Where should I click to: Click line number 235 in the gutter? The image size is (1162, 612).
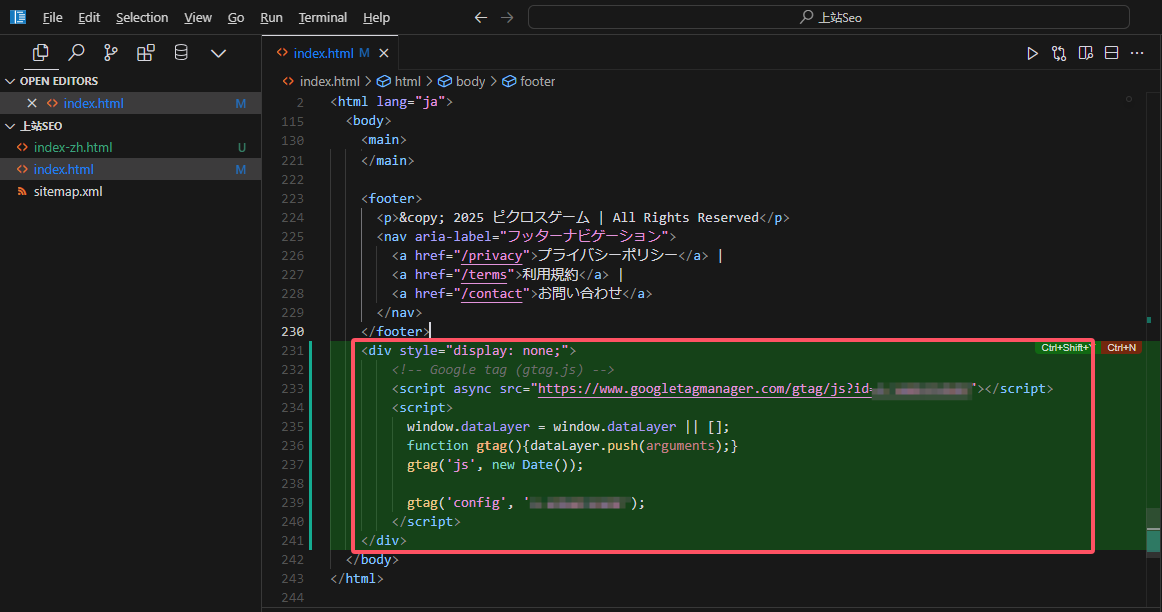click(x=292, y=427)
